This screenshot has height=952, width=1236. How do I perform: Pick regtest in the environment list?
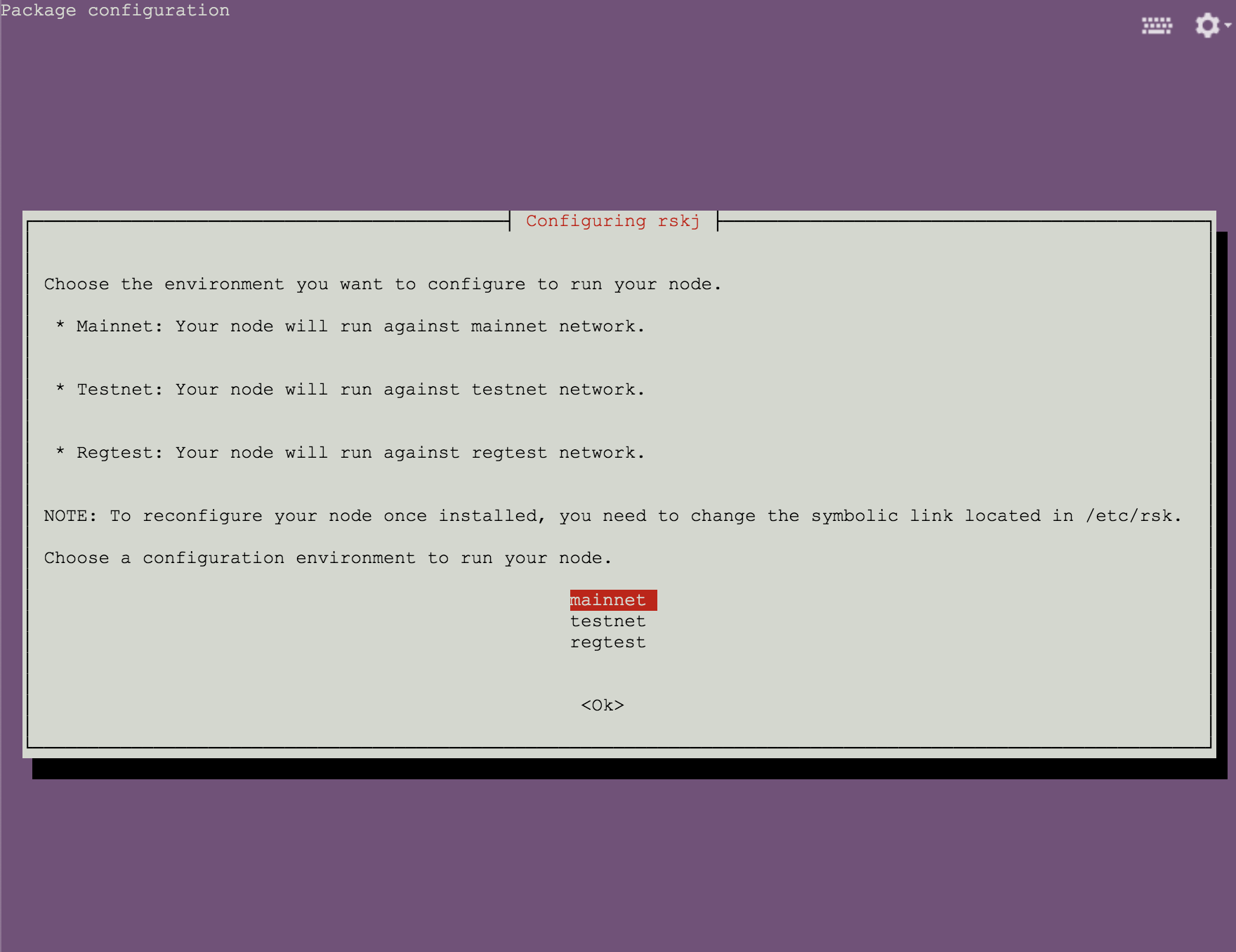tap(607, 642)
